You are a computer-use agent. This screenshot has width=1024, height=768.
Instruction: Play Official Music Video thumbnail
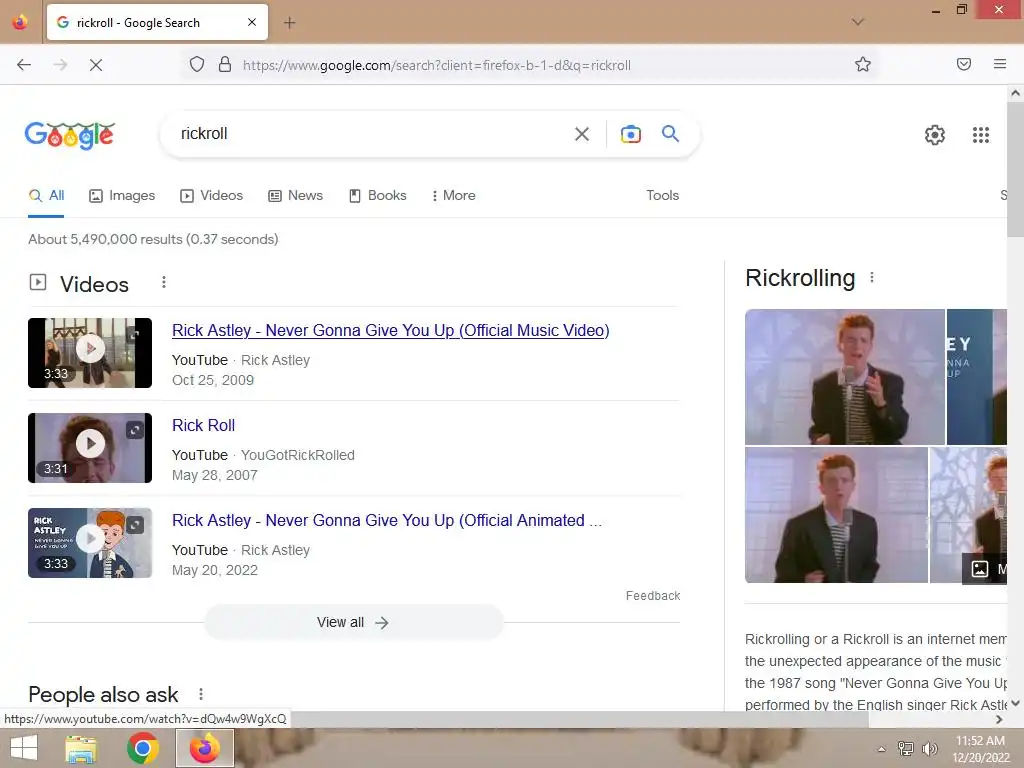(90, 353)
